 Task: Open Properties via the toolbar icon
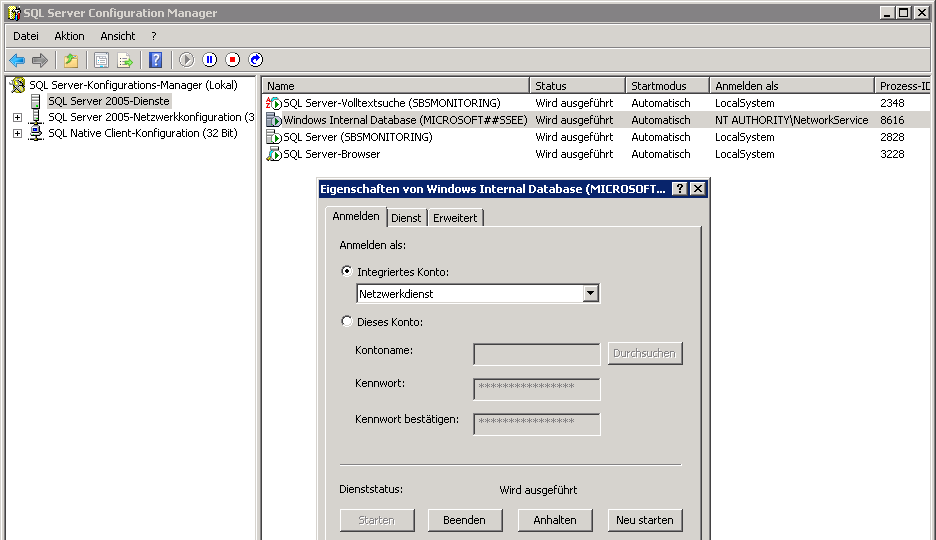point(101,60)
